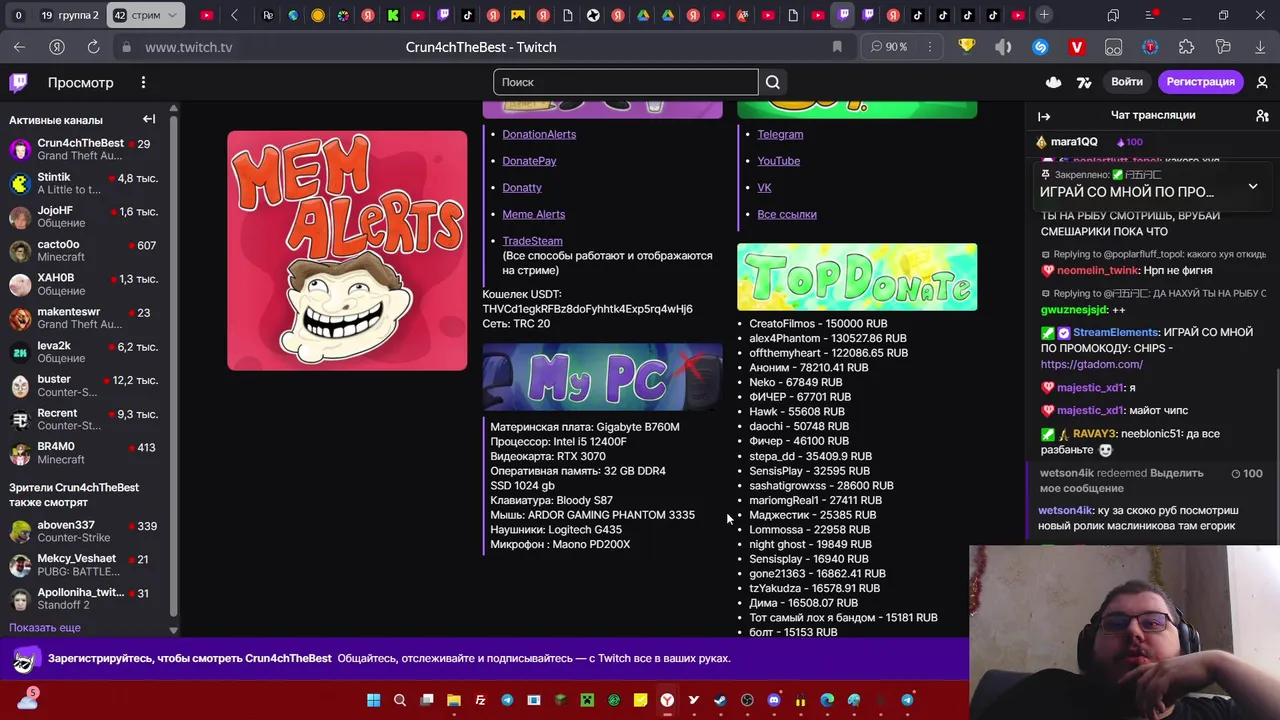Open the DonationAlerts link
The image size is (1280, 720).
pos(539,134)
